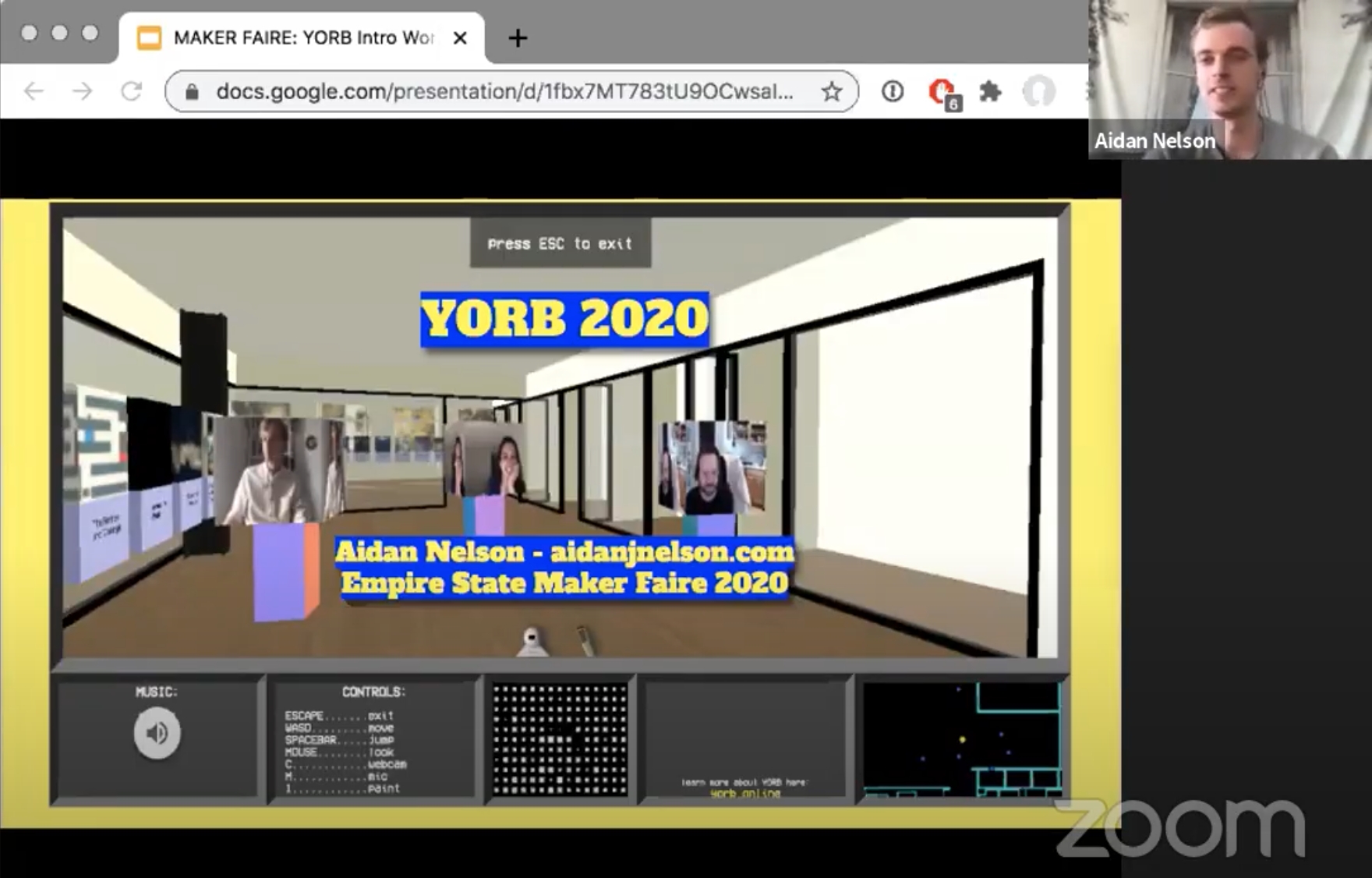Click the Aidan Nelson video thumbnail
Screen dimensions: 1372x878
pos(1229,80)
